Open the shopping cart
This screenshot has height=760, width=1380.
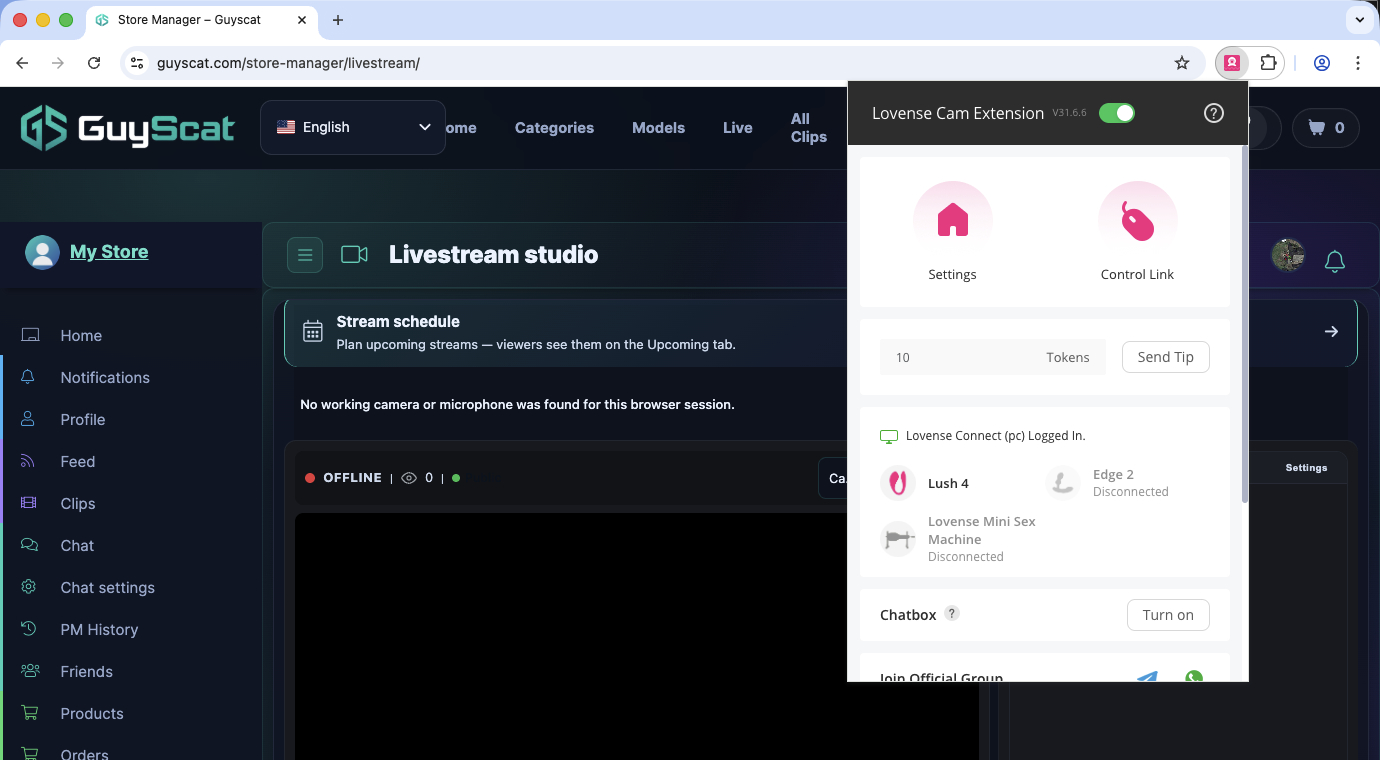[1326, 127]
